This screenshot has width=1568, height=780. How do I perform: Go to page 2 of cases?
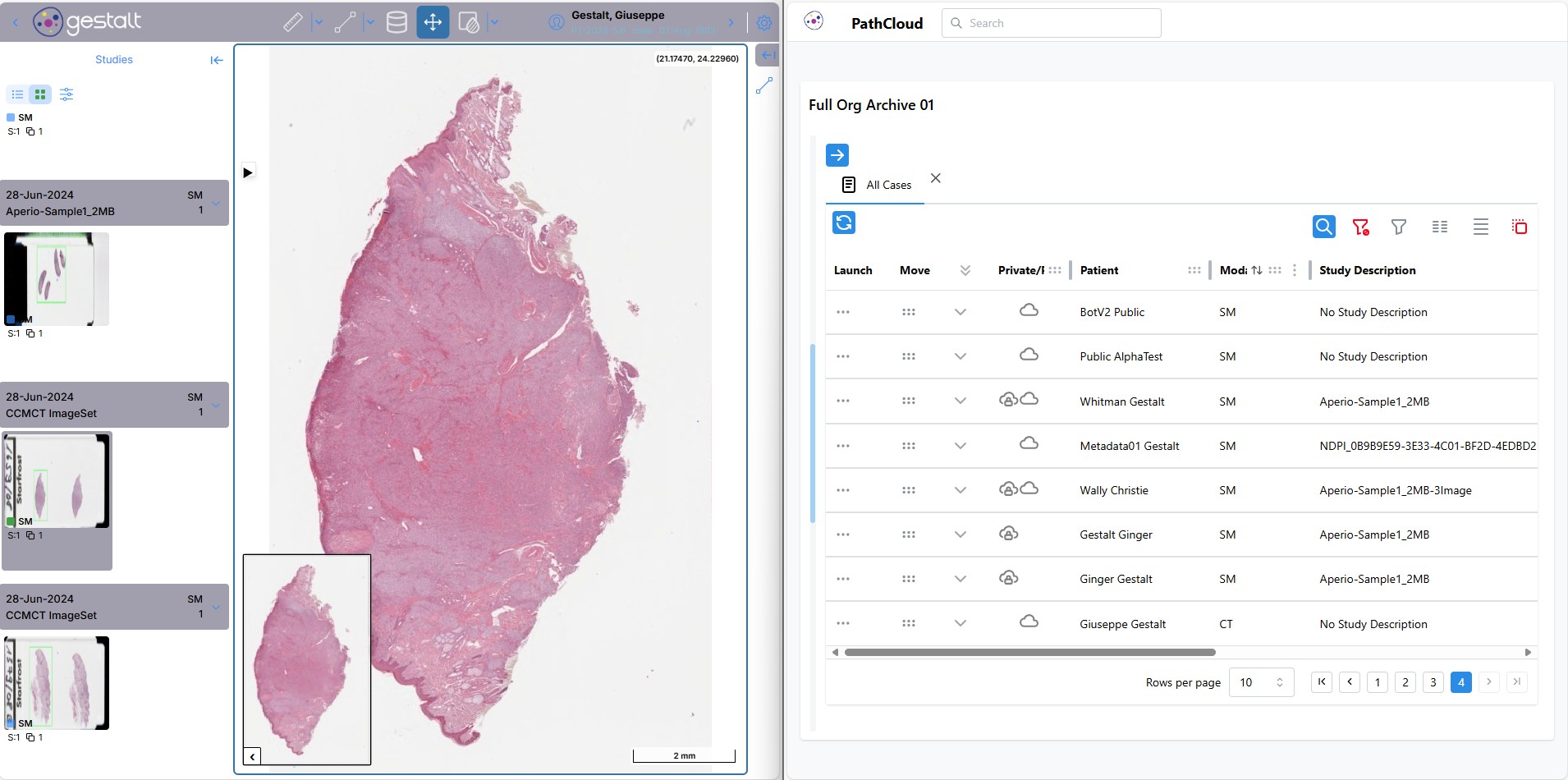(x=1405, y=682)
